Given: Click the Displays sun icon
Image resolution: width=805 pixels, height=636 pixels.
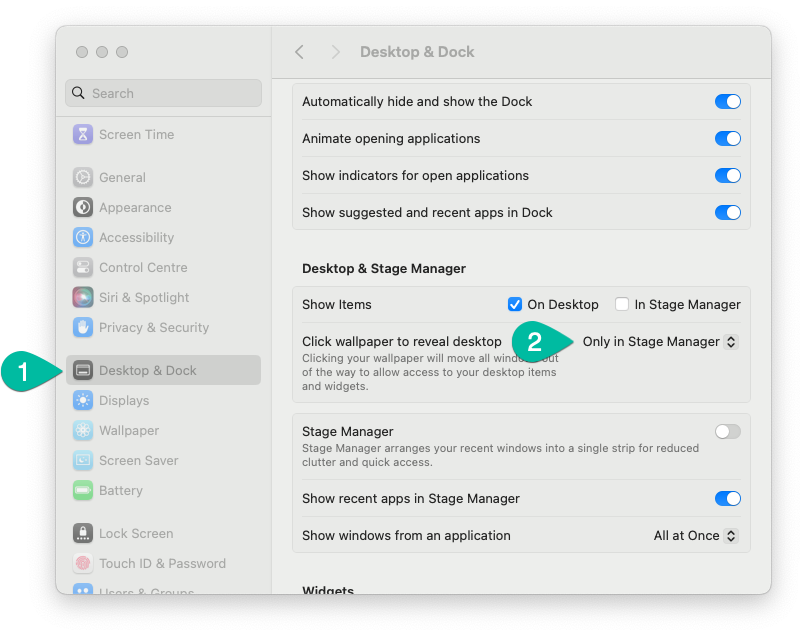Looking at the screenshot, I should [x=83, y=400].
